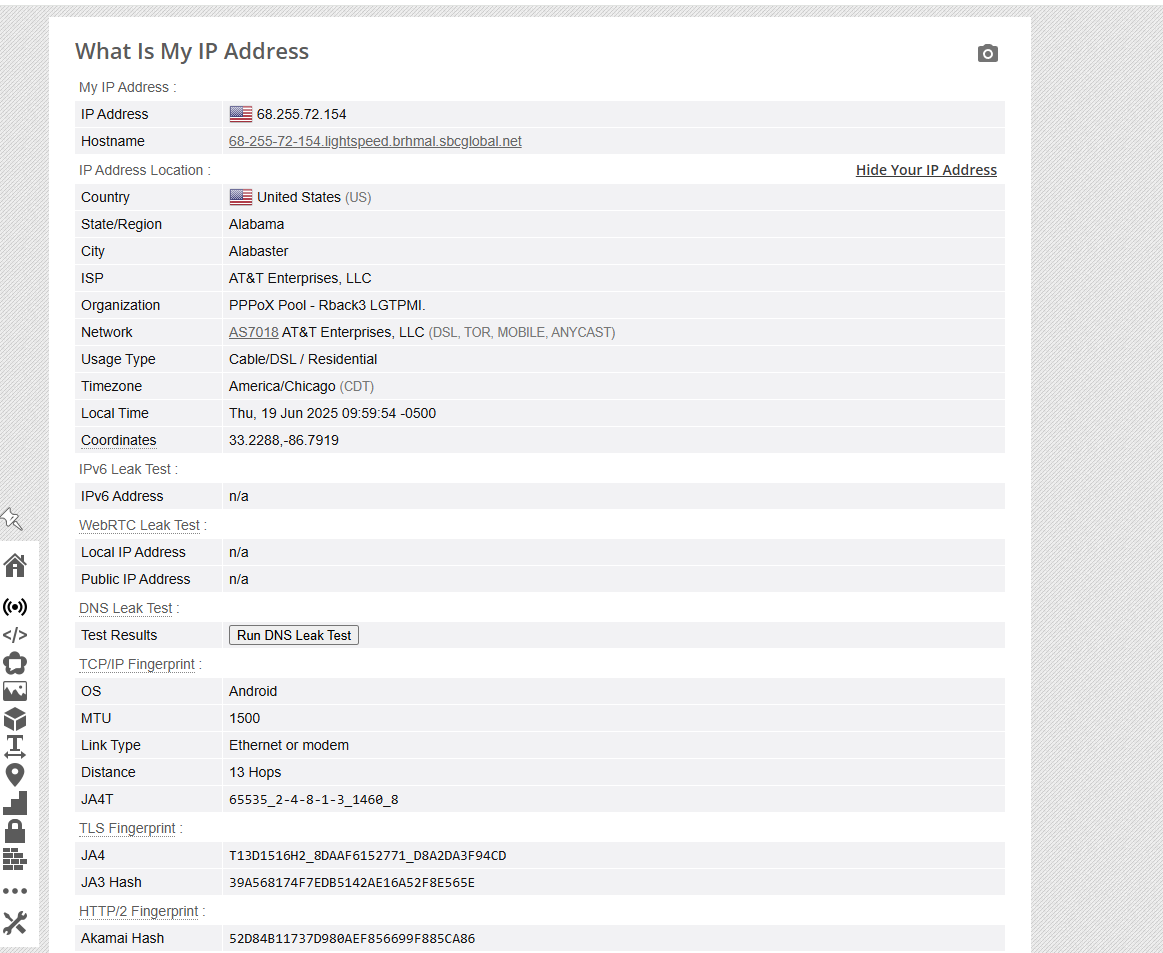
Task: Click the padlock icon in sidebar
Action: (x=15, y=831)
